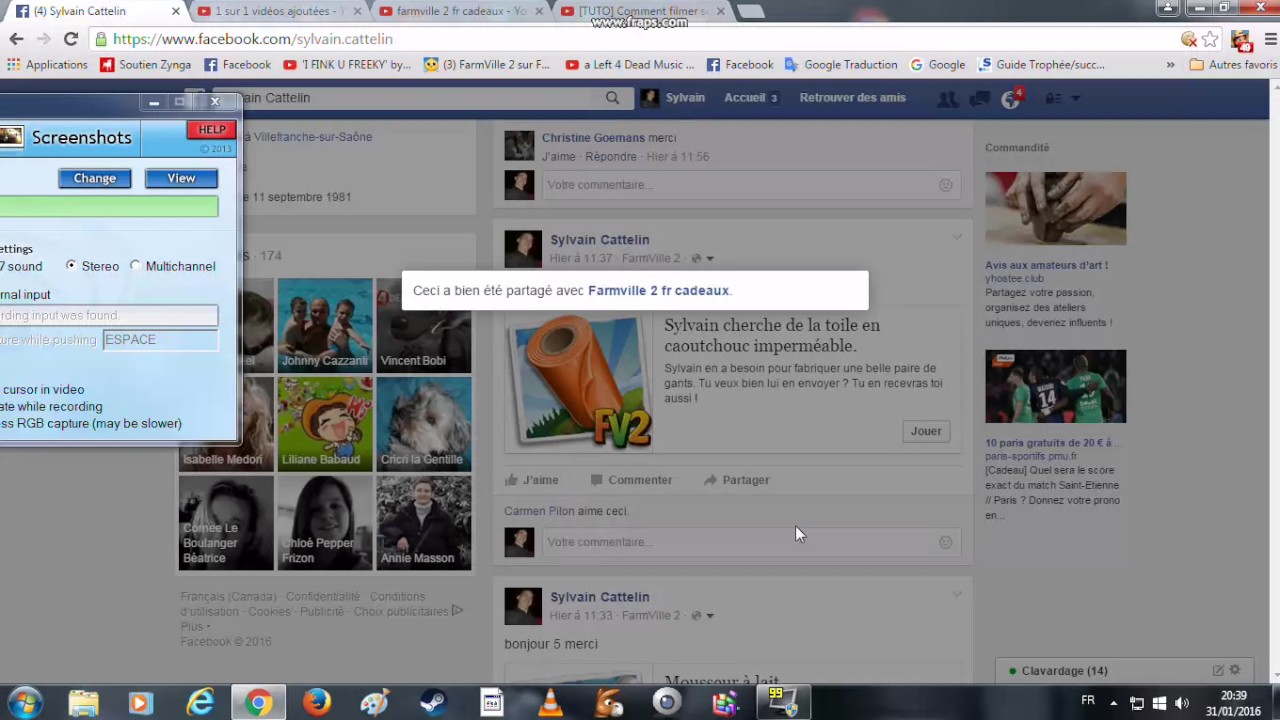Click Partager on the toile post
The height and width of the screenshot is (720, 1280).
736,480
